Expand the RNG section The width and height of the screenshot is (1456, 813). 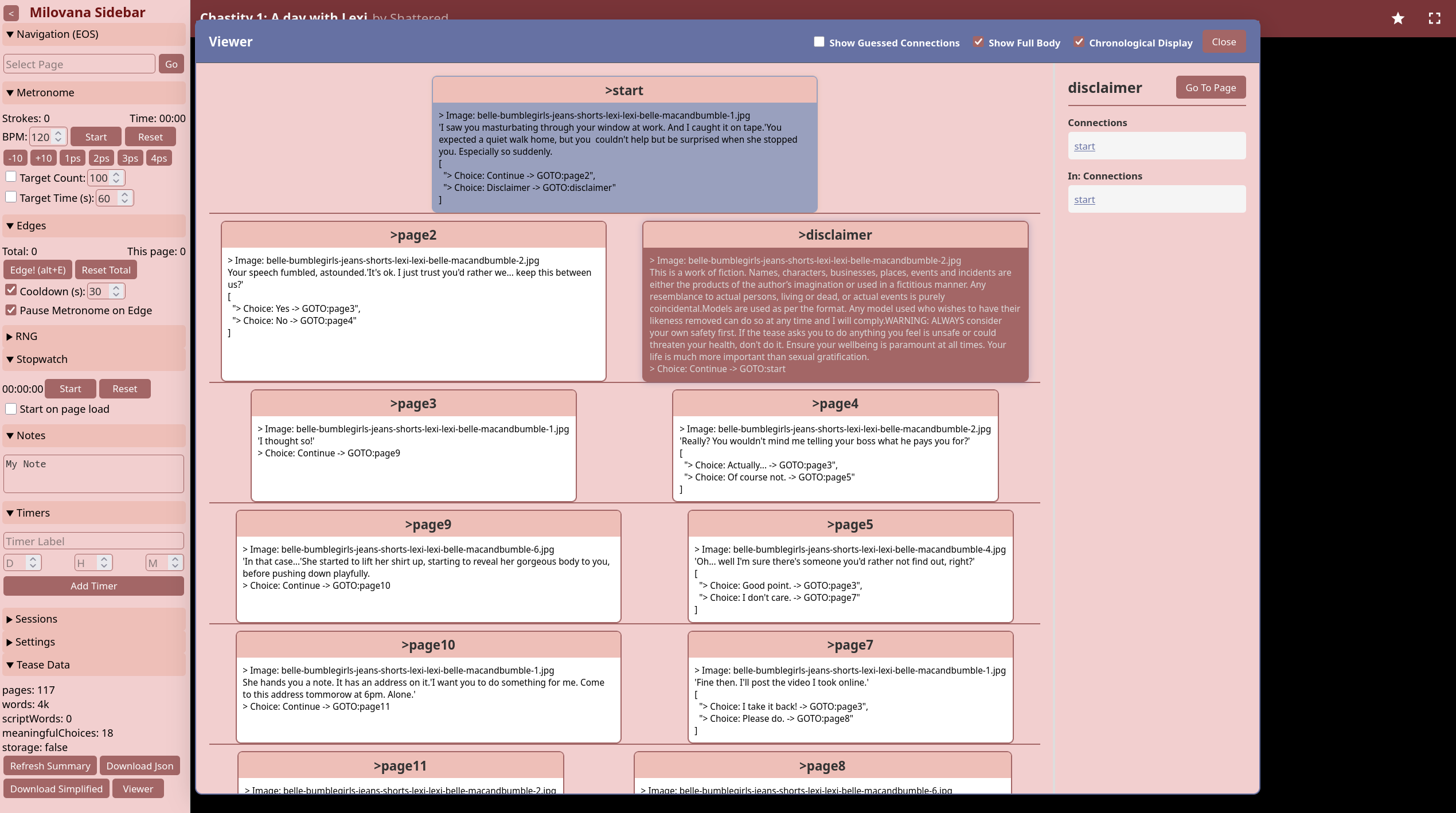tap(94, 337)
